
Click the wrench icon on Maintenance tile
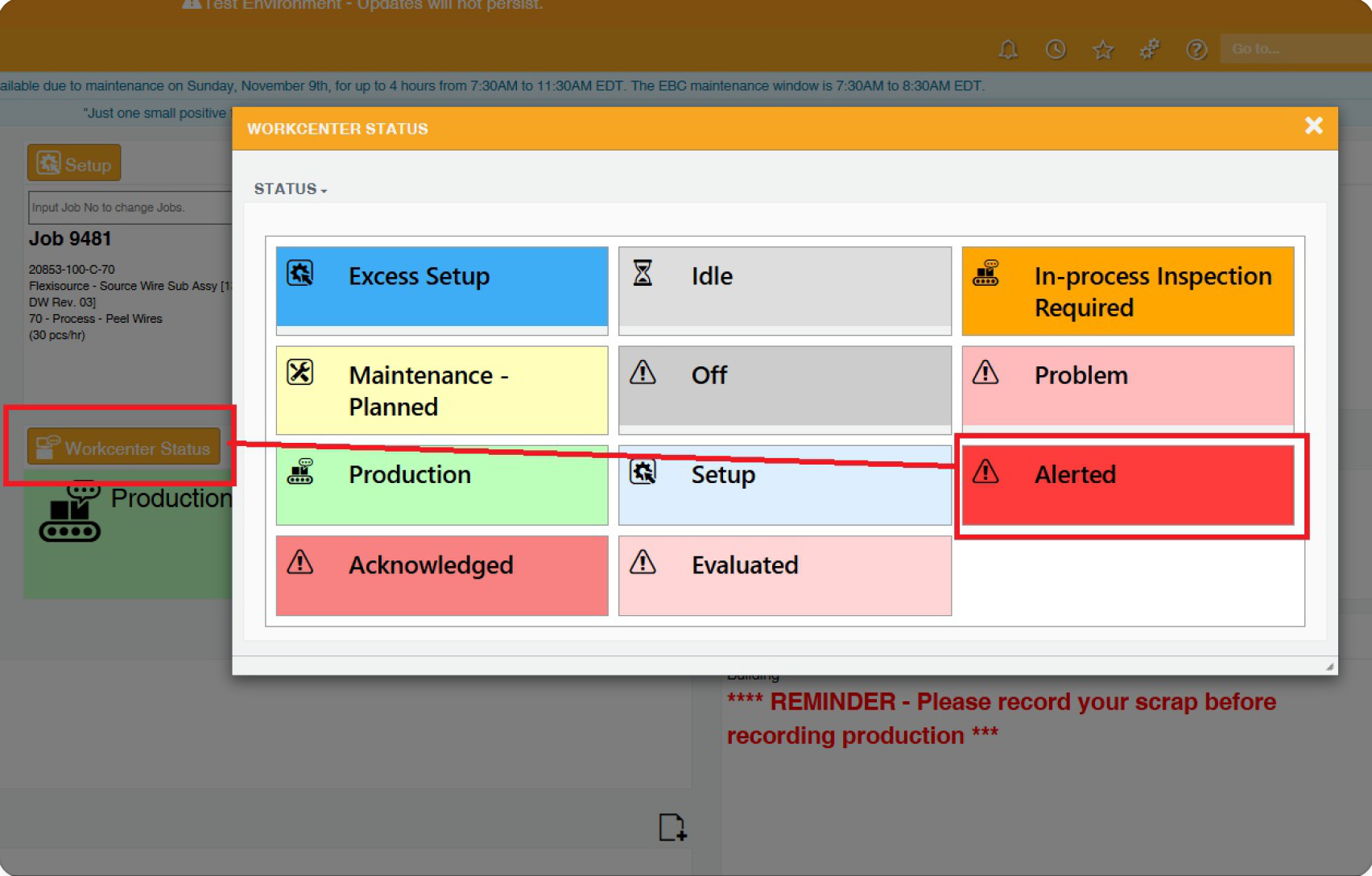tap(300, 372)
